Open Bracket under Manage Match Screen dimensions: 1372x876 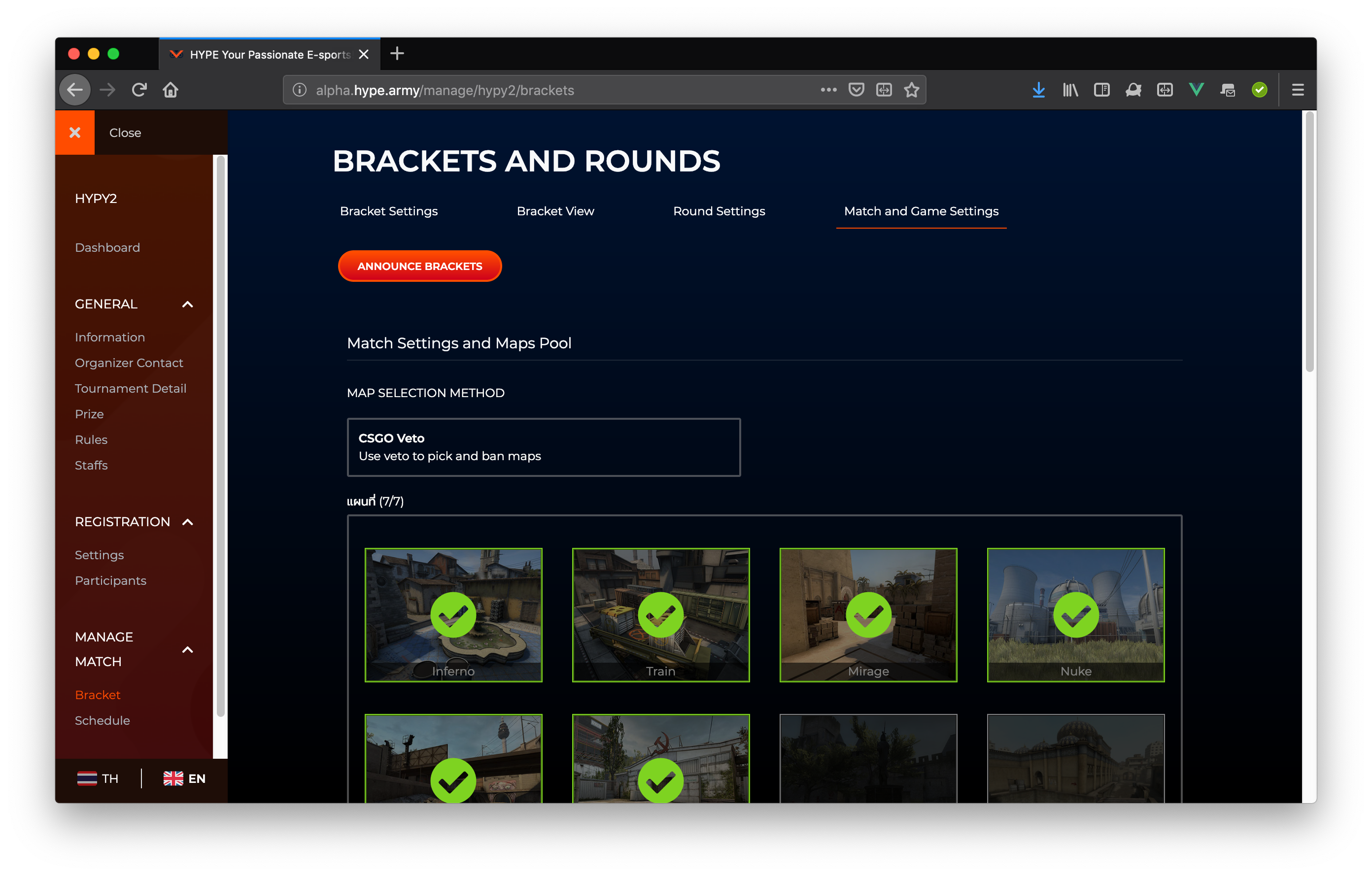click(98, 695)
